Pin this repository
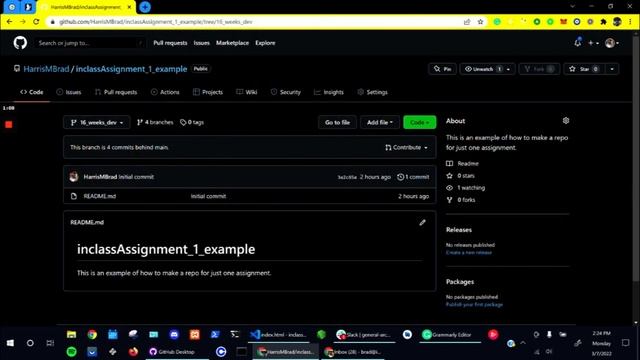The image size is (640, 360). 442,69
